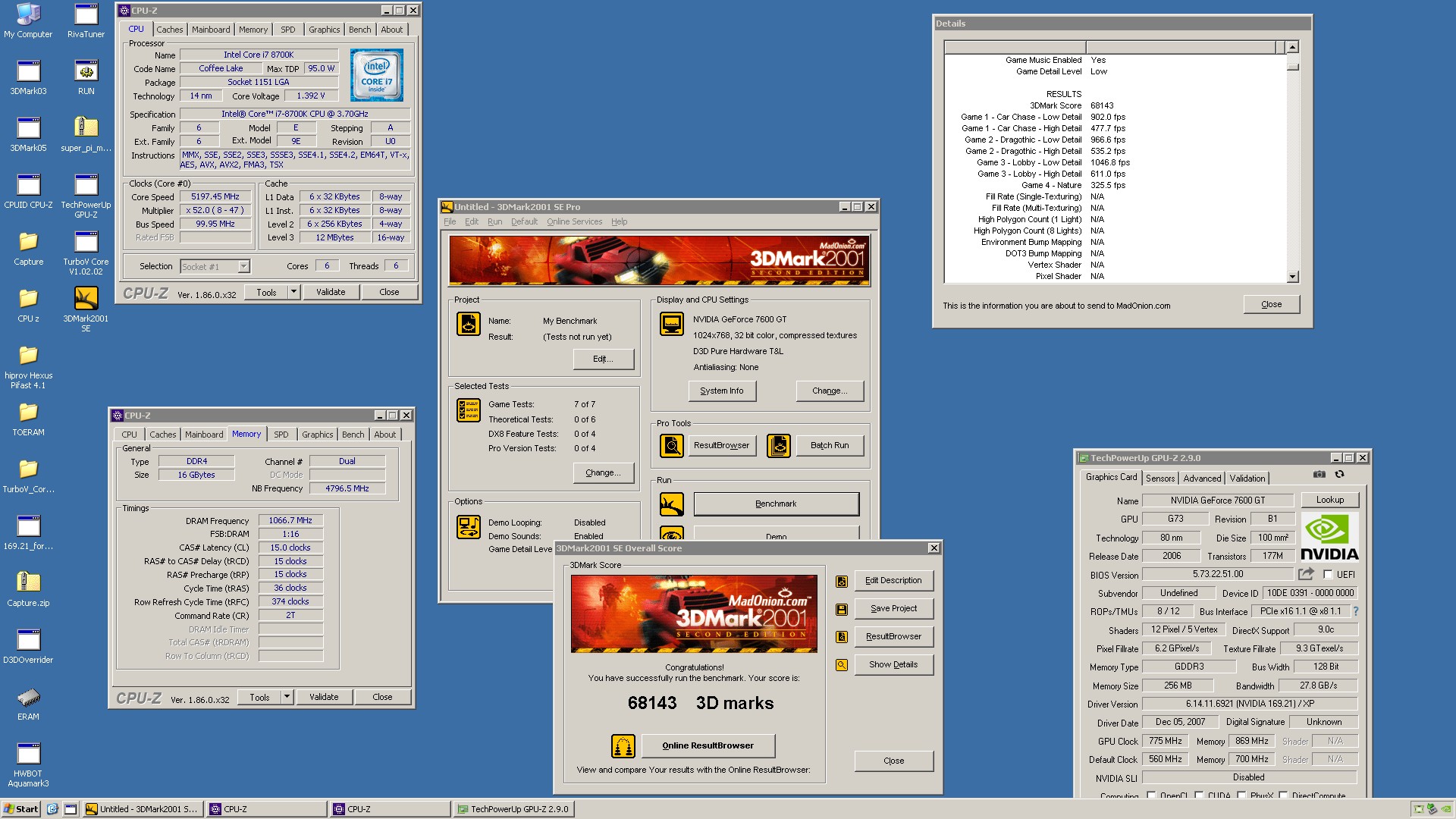Image resolution: width=1456 pixels, height=819 pixels.
Task: Click Change... under Selected Tests
Action: 603,473
